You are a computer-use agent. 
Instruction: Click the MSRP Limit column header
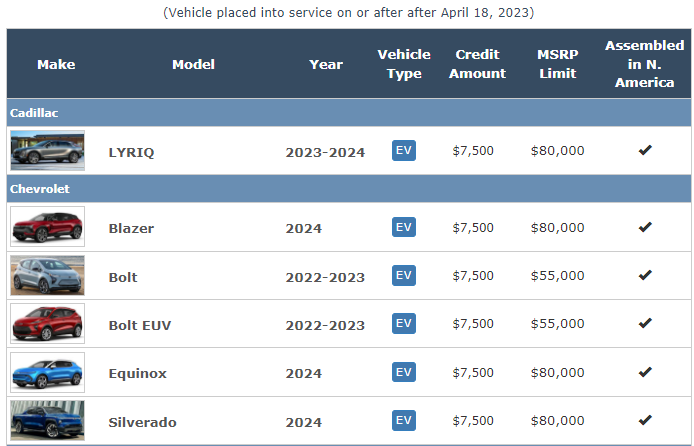click(x=558, y=64)
